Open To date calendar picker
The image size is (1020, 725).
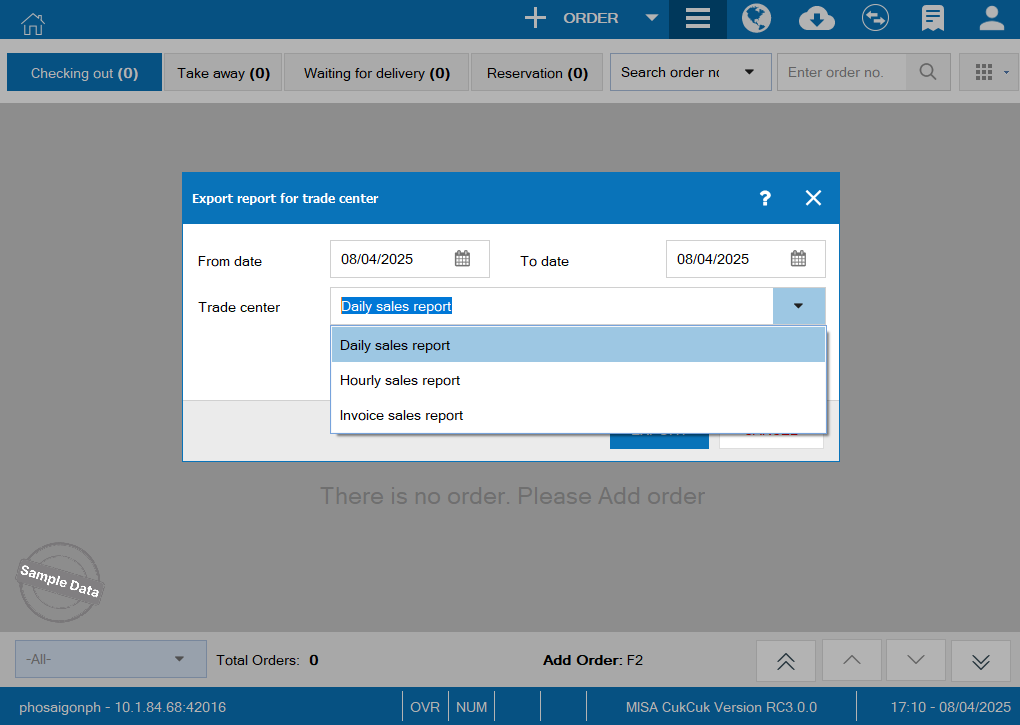point(798,259)
